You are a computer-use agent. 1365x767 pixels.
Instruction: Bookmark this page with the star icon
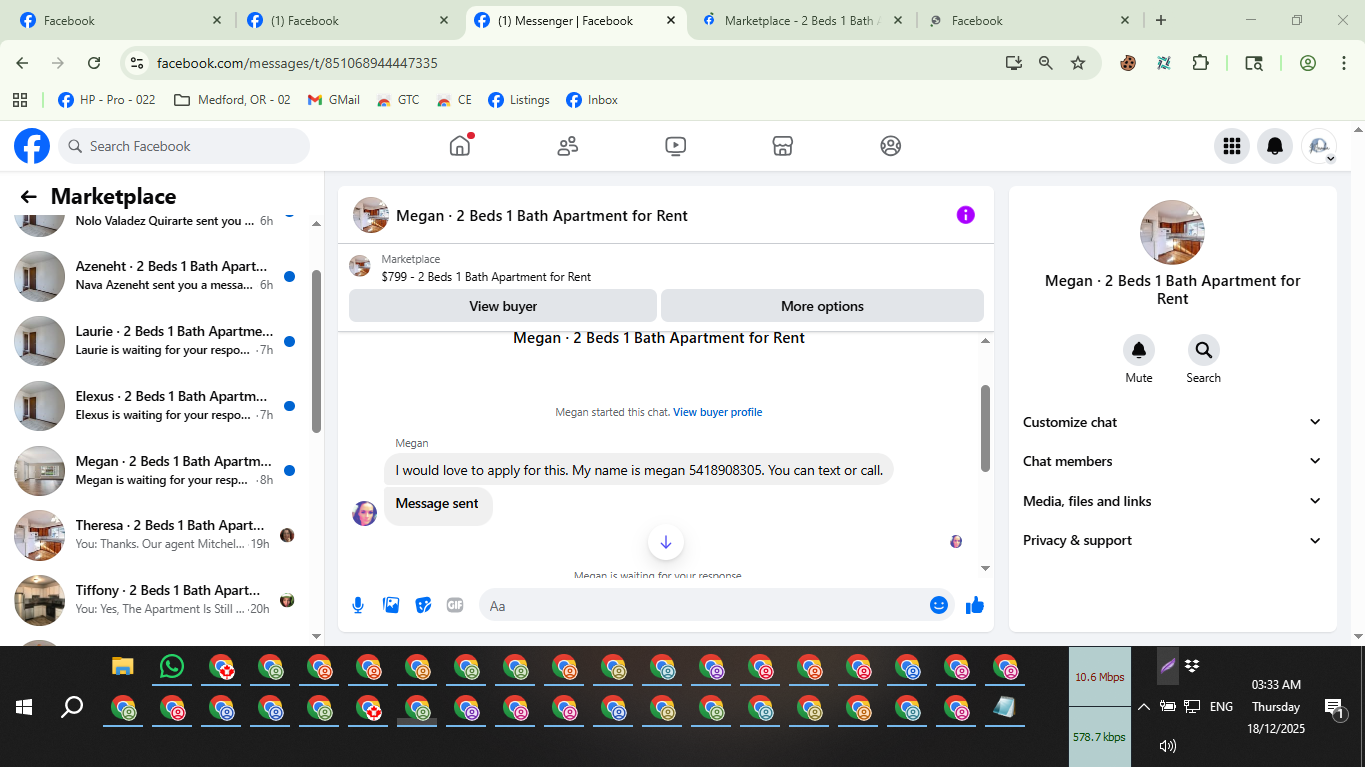[1078, 63]
